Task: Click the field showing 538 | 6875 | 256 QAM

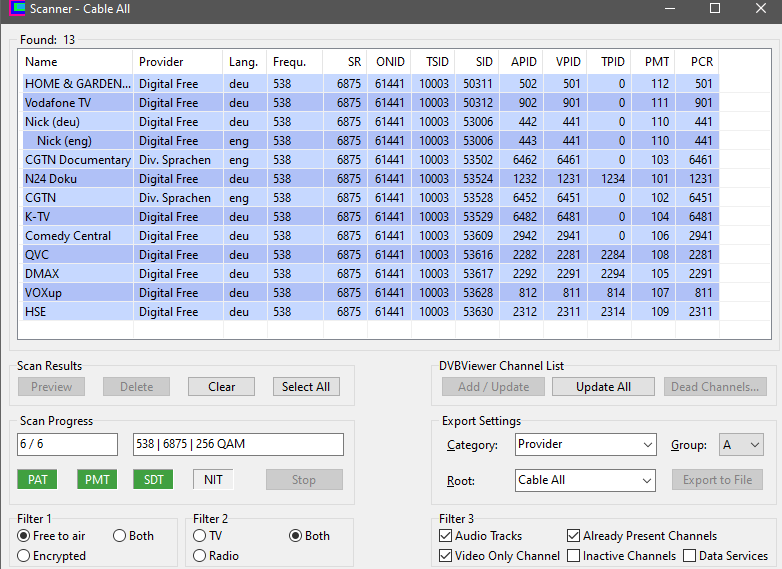Action: (x=238, y=444)
